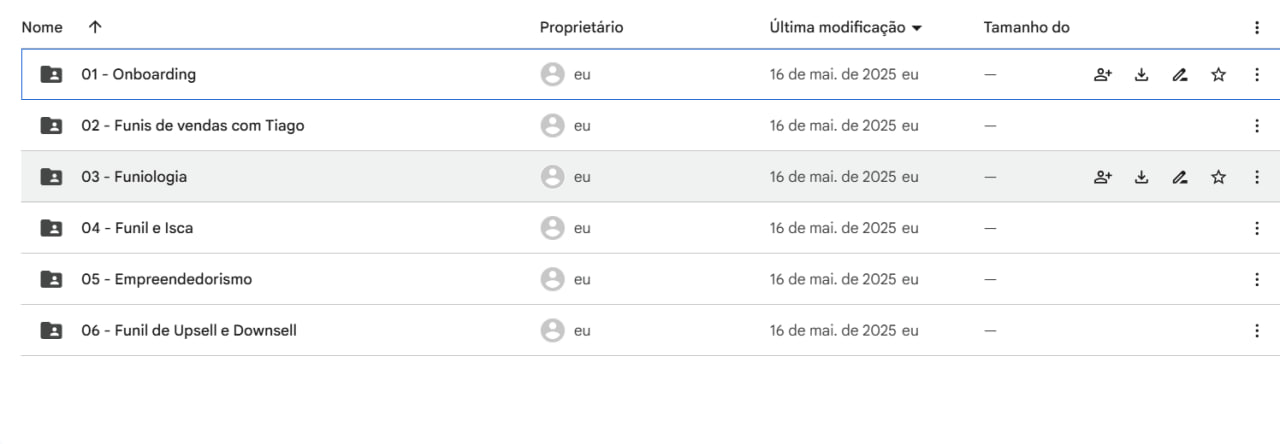Download the 01 - Onboarding folder
The height and width of the screenshot is (444, 1280).
coord(1141,74)
